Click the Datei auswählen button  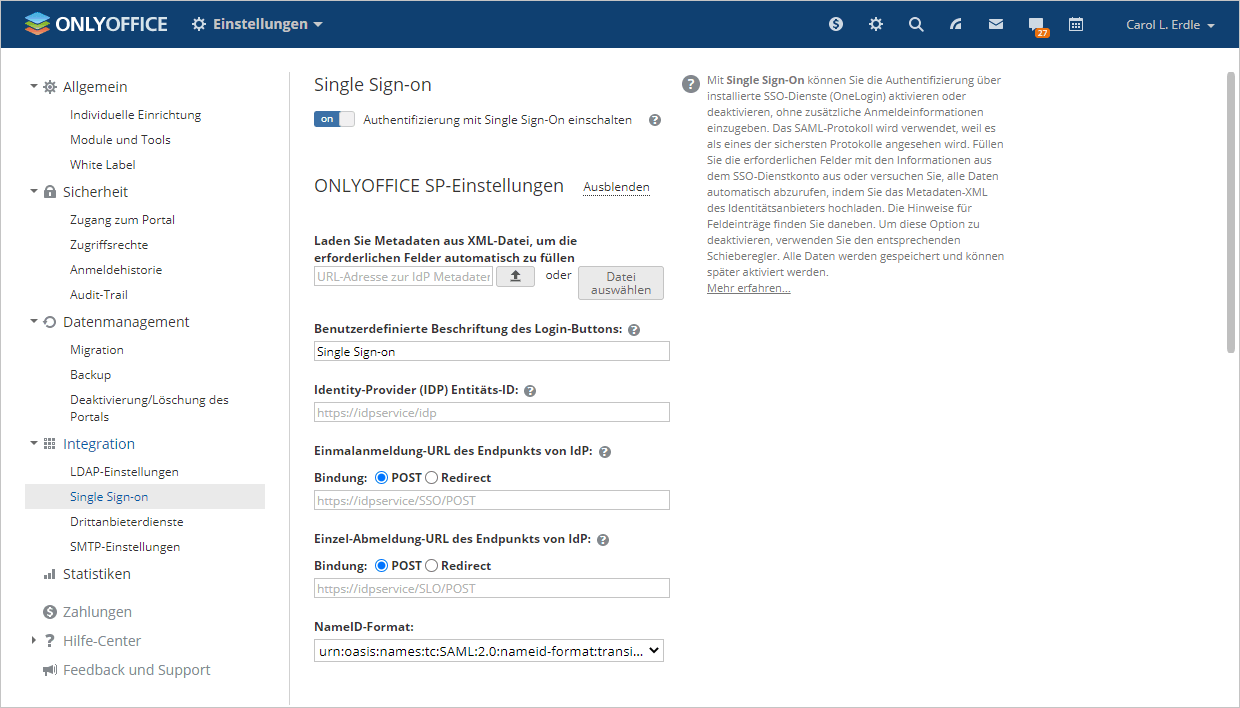tap(621, 283)
